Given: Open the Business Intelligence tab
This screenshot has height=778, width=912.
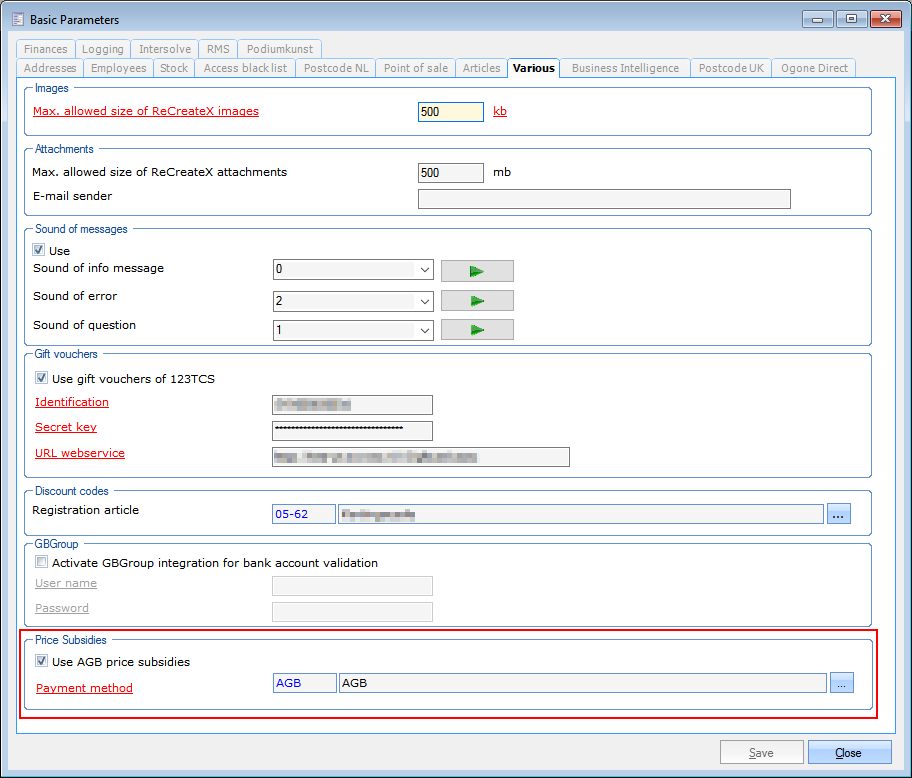Looking at the screenshot, I should click(x=625, y=68).
